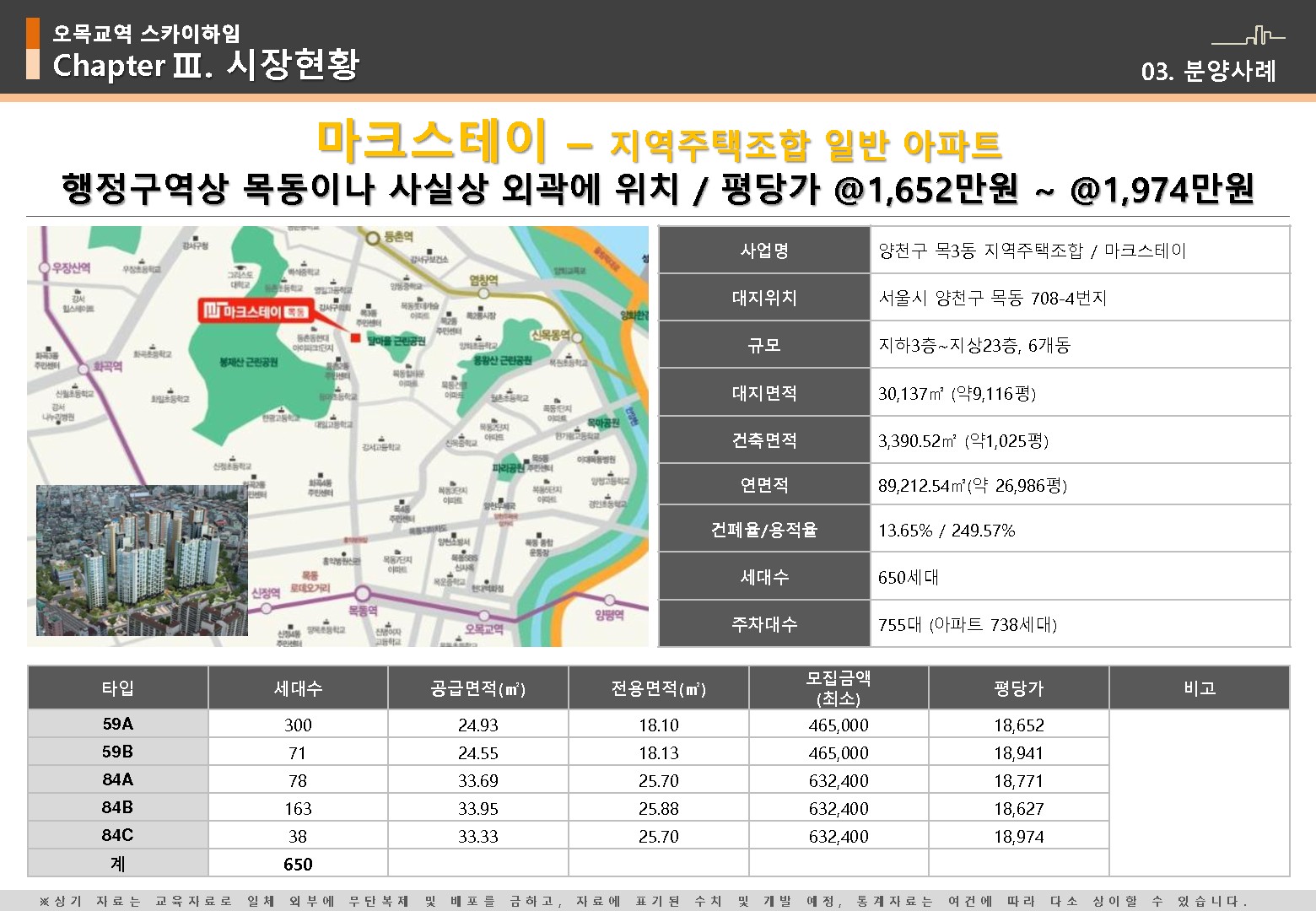
Task: Click the '대지면적' label cell
Action: pos(764,393)
